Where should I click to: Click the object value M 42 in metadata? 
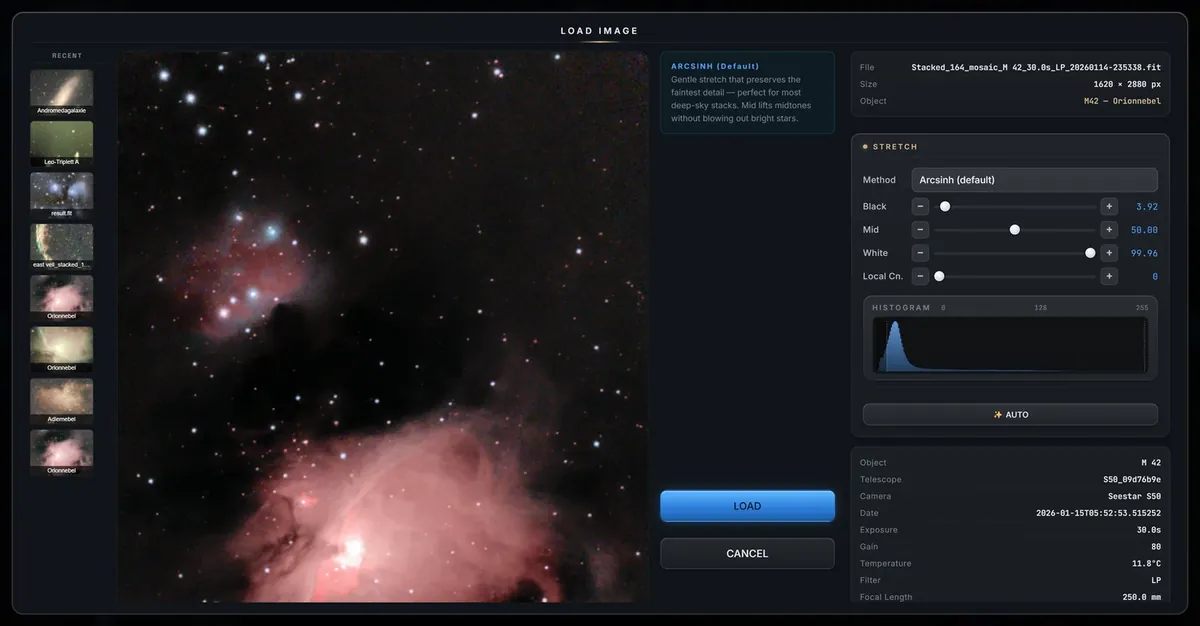point(1150,463)
